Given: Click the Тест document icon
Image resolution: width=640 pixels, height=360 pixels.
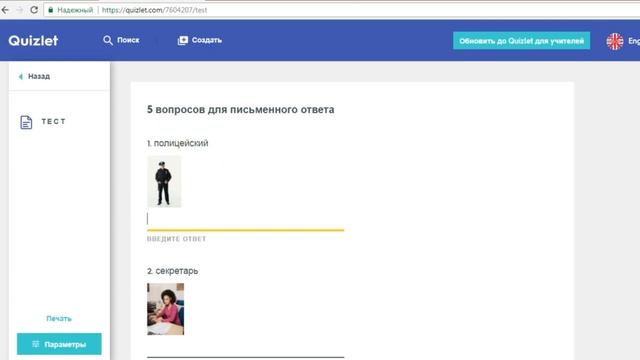Looking at the screenshot, I should (x=26, y=122).
